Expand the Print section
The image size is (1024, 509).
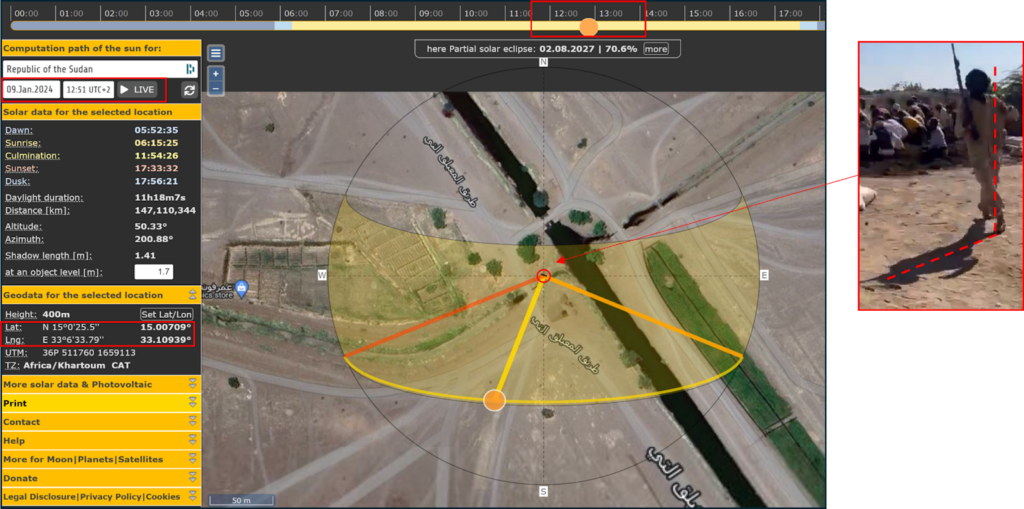click(192, 403)
